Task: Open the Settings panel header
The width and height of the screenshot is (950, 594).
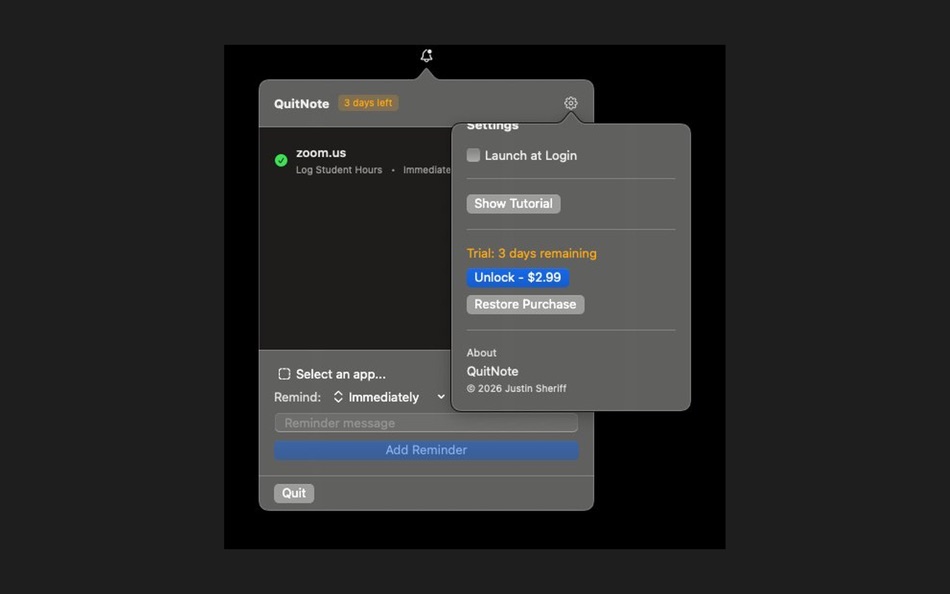Action: pyautogui.click(x=492, y=125)
